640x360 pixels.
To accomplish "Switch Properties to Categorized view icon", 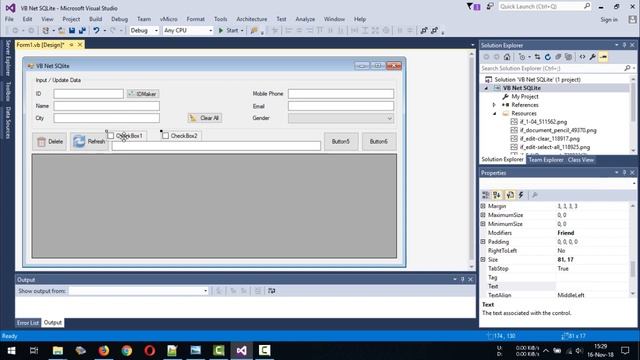I will [486, 195].
